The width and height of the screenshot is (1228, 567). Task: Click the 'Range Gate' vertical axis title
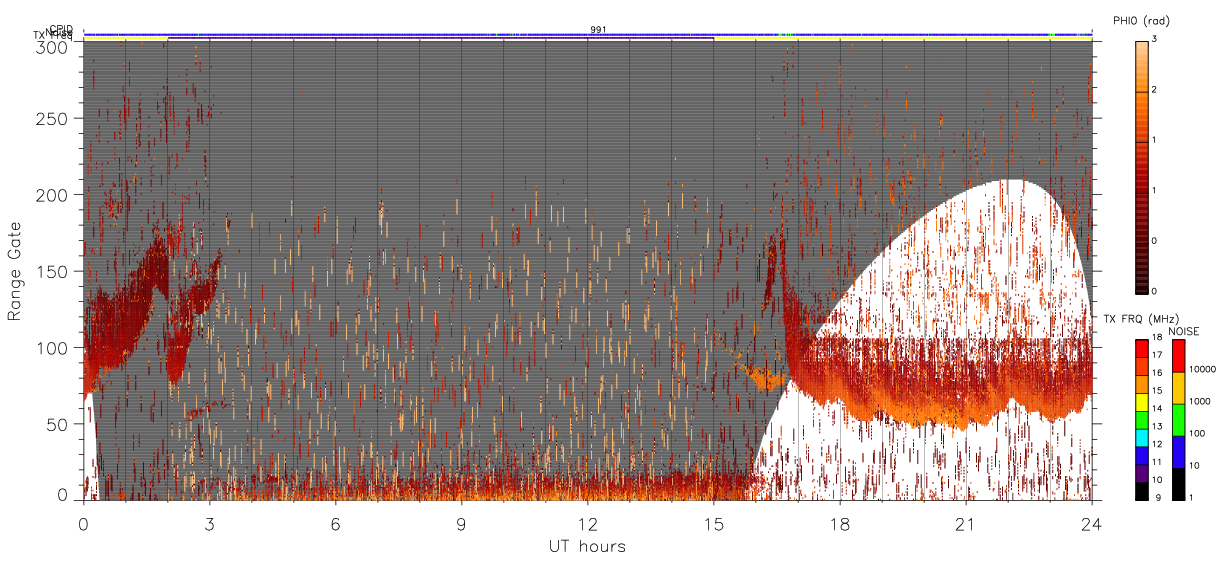coord(15,272)
